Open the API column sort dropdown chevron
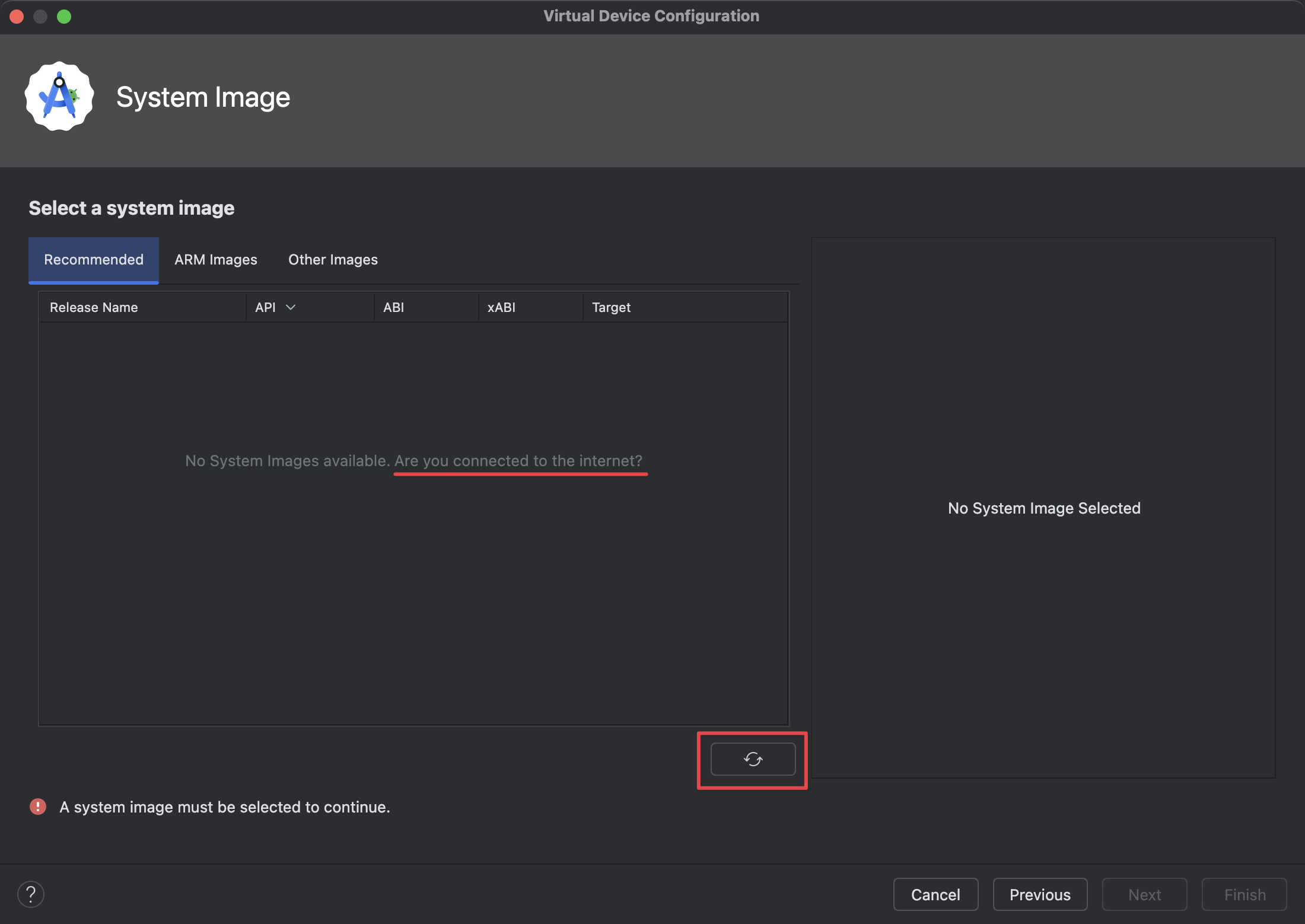The image size is (1305, 924). 291,307
